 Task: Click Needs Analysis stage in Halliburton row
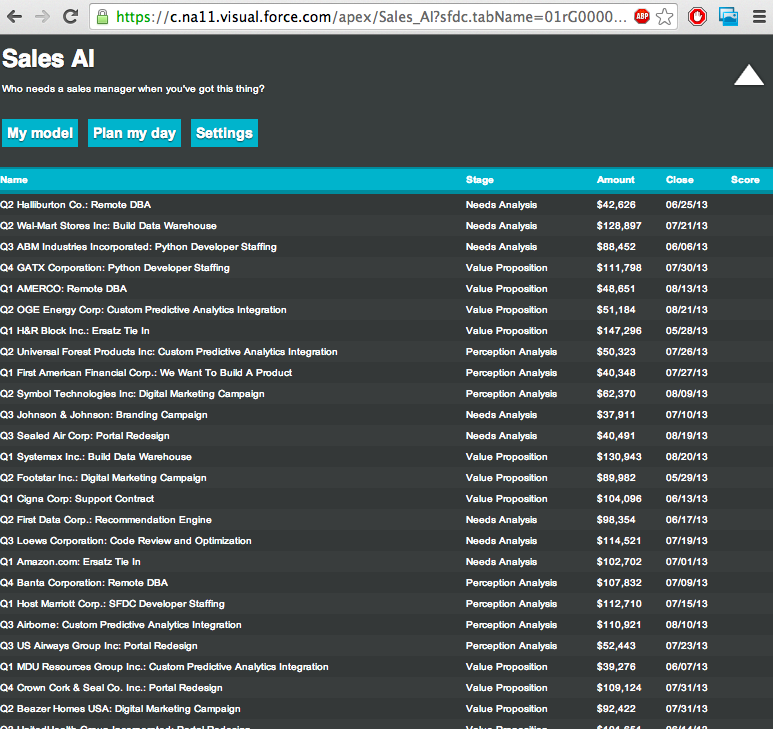point(501,205)
